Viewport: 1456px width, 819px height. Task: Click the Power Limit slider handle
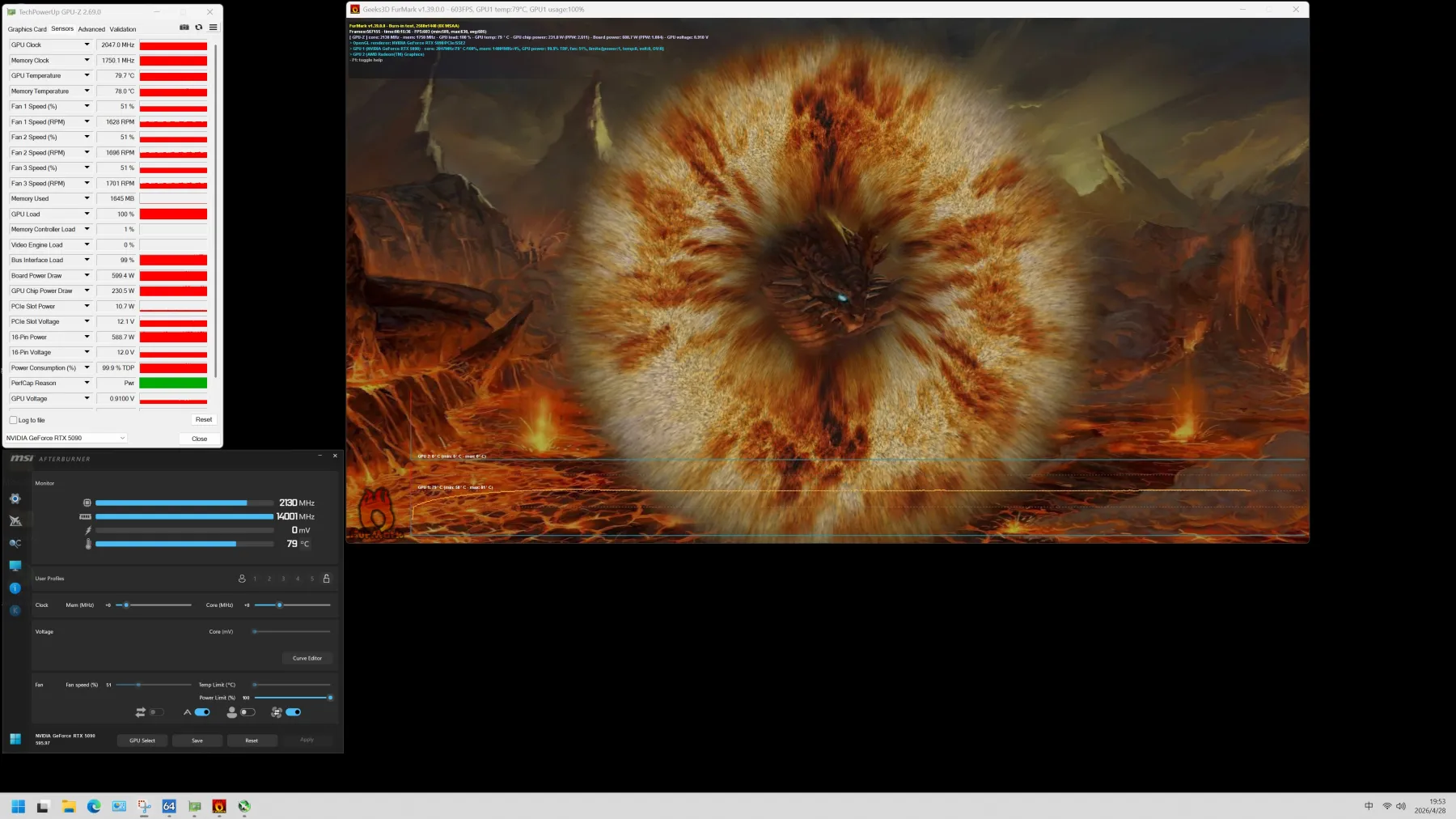click(330, 698)
